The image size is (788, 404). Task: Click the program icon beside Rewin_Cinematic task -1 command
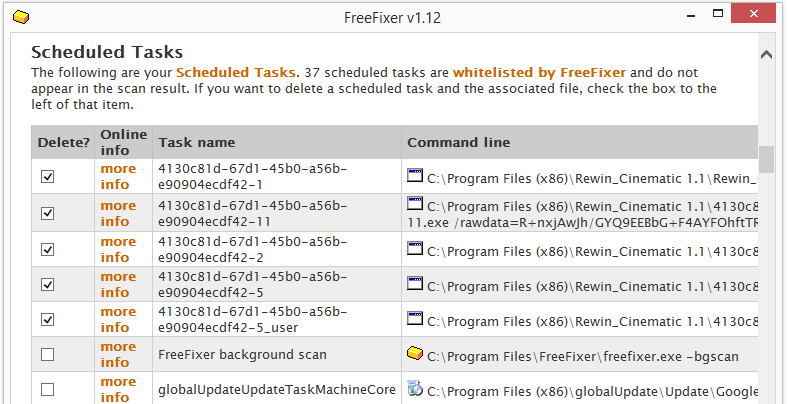415,175
